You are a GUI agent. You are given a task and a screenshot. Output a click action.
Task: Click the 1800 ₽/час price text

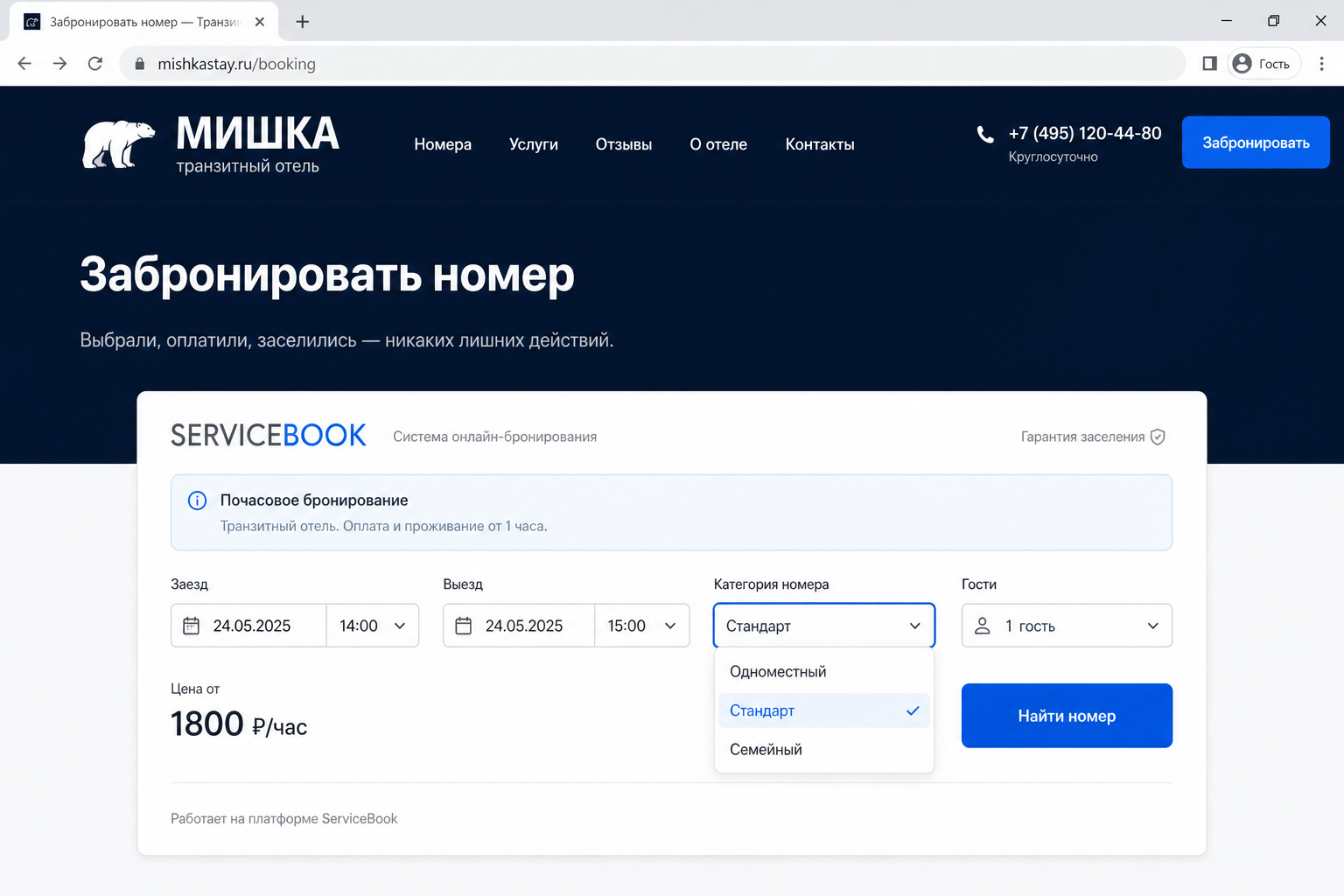click(x=239, y=724)
